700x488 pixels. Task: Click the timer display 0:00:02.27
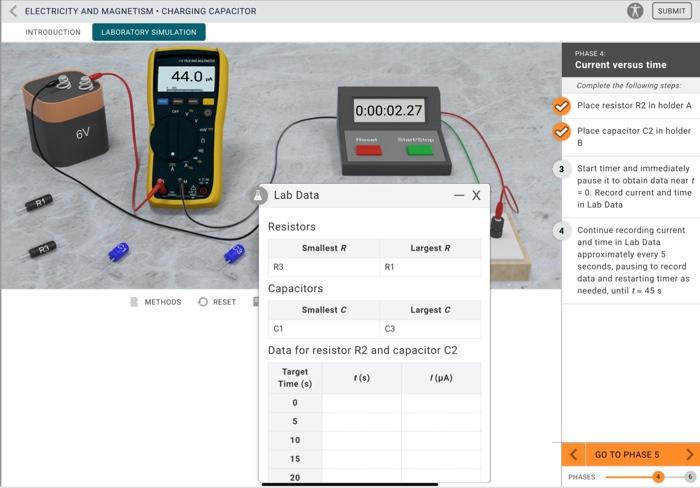pos(388,110)
